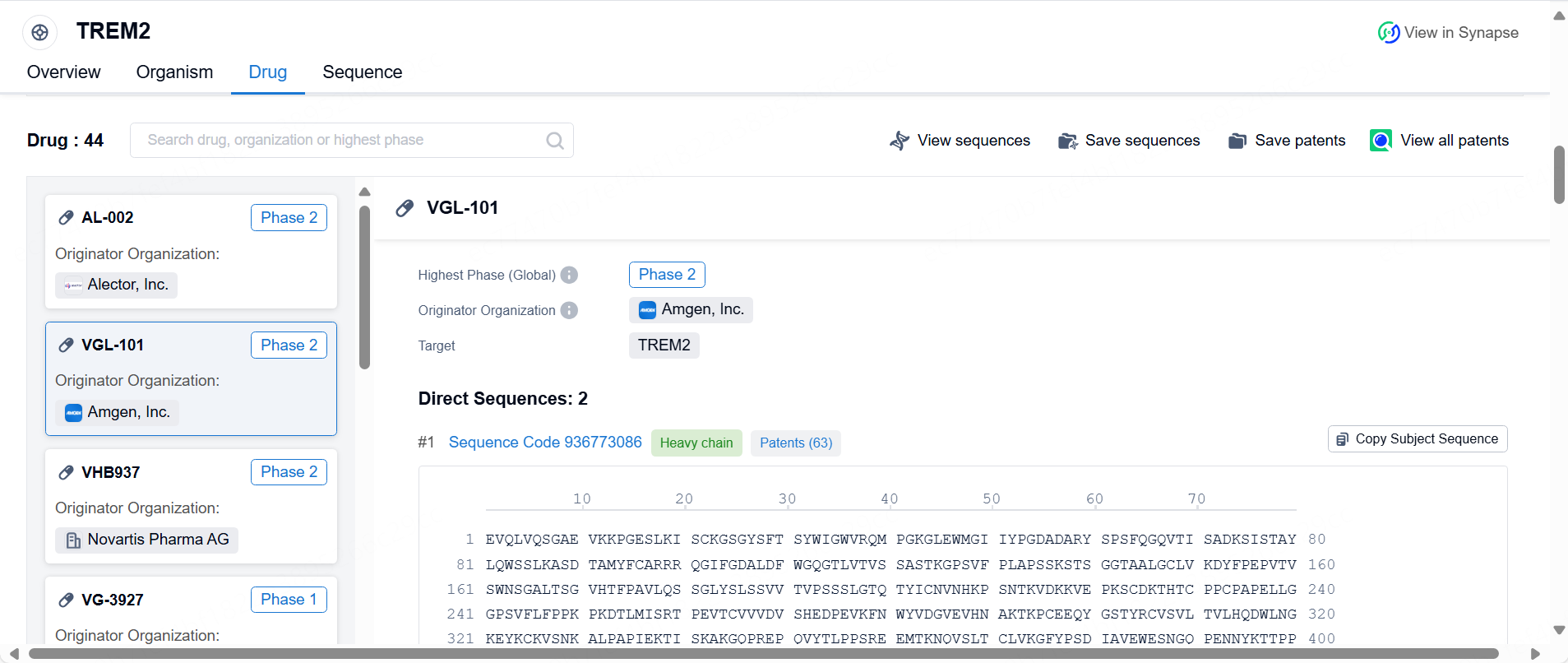
Task: Select the AL-002 drug card
Action: (191, 251)
